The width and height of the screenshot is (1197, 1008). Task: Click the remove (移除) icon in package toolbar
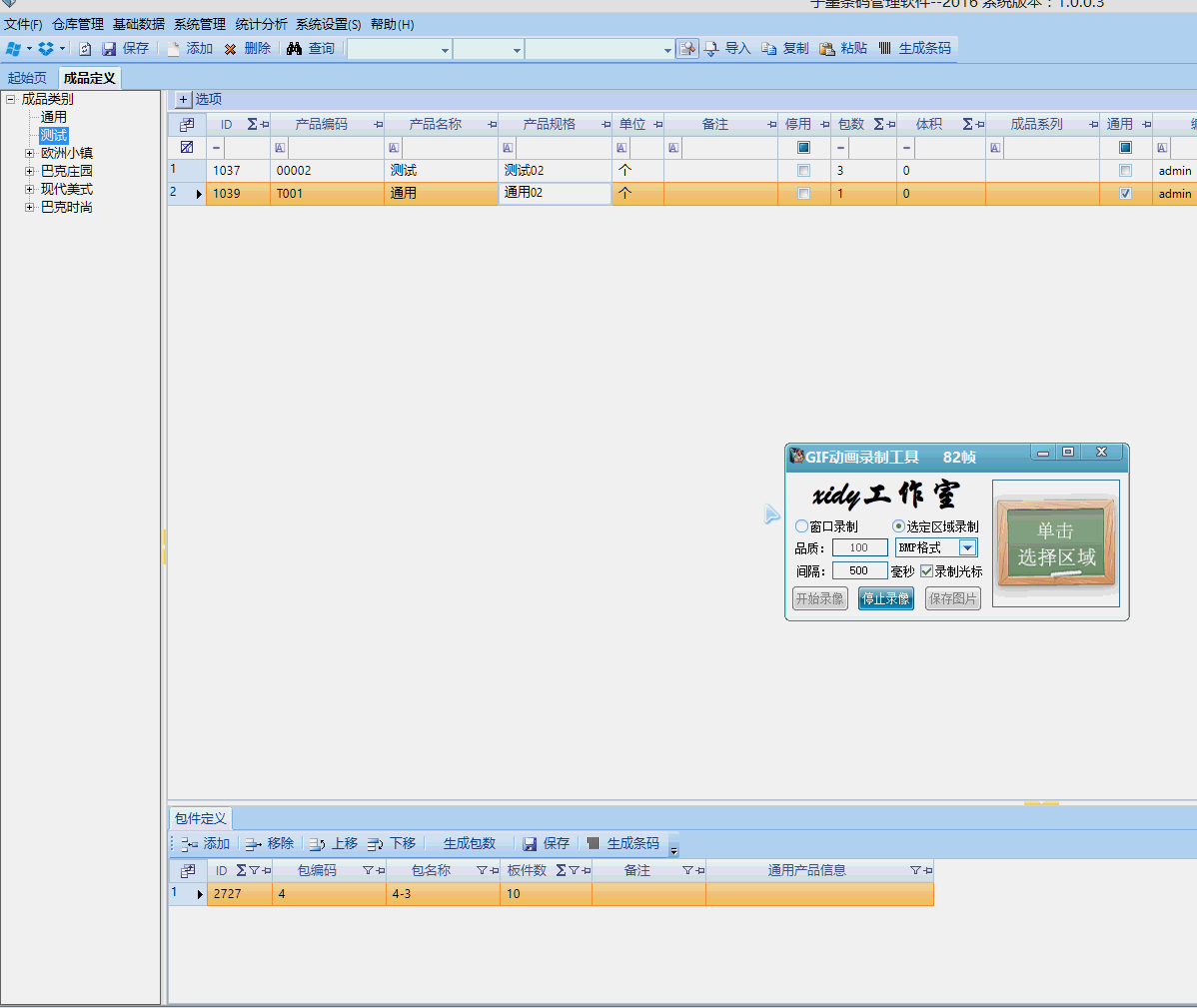[253, 844]
